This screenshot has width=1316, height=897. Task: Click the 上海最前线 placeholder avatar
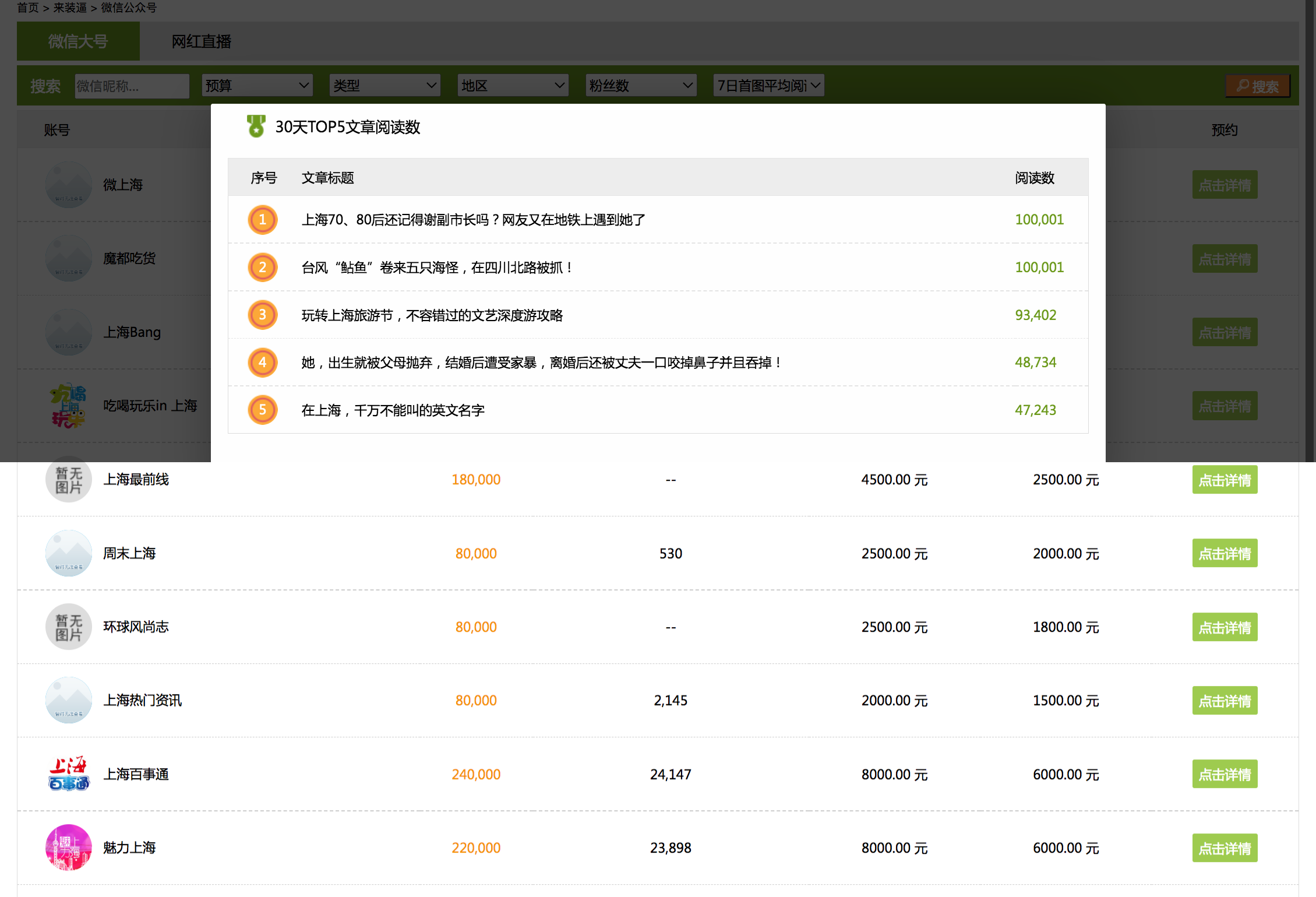(x=69, y=479)
